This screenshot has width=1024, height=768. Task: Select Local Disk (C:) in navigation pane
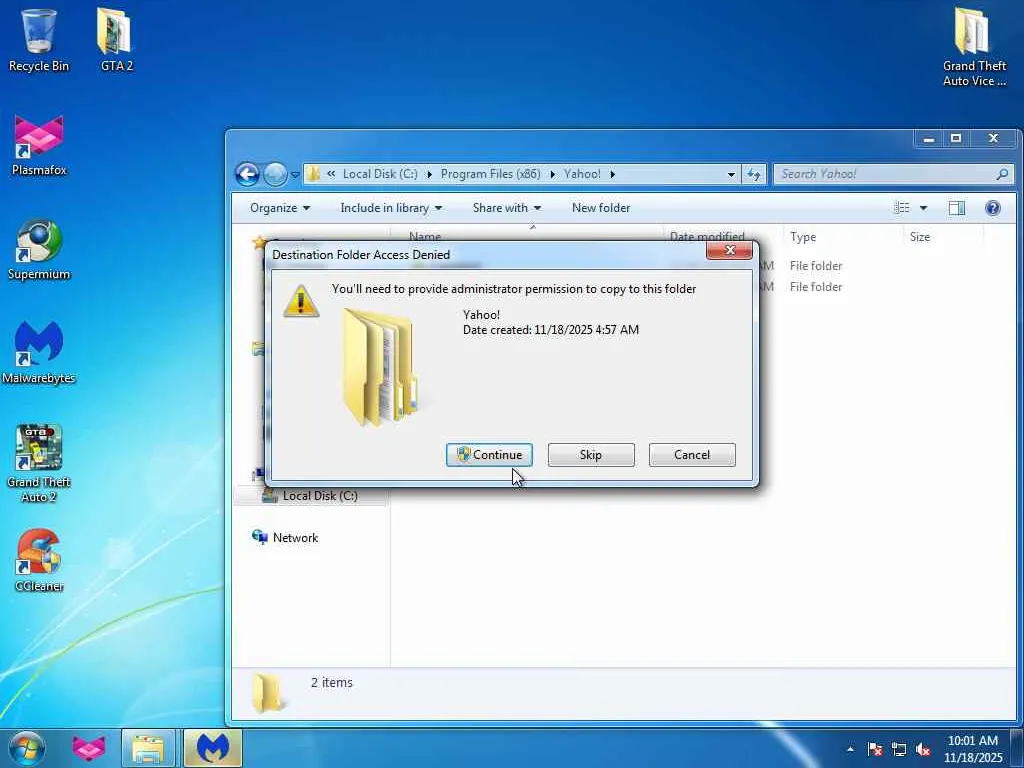tap(310, 496)
